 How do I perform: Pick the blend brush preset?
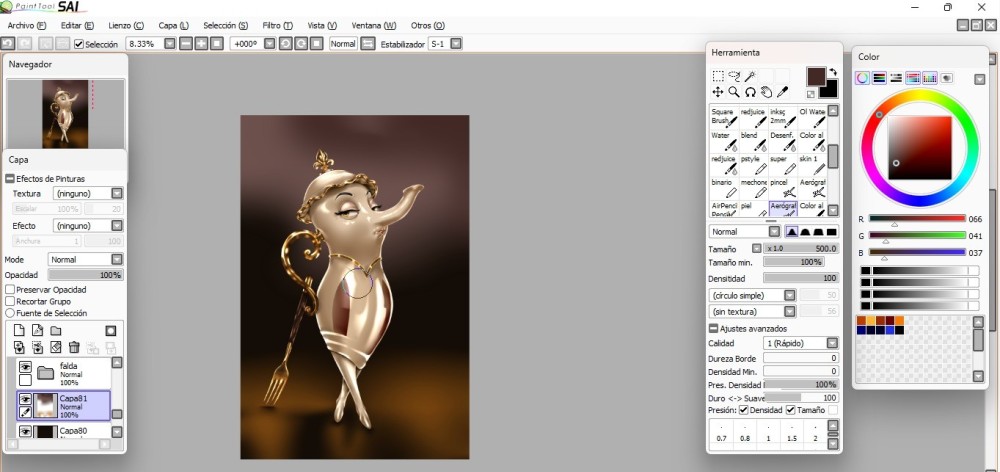tap(753, 140)
